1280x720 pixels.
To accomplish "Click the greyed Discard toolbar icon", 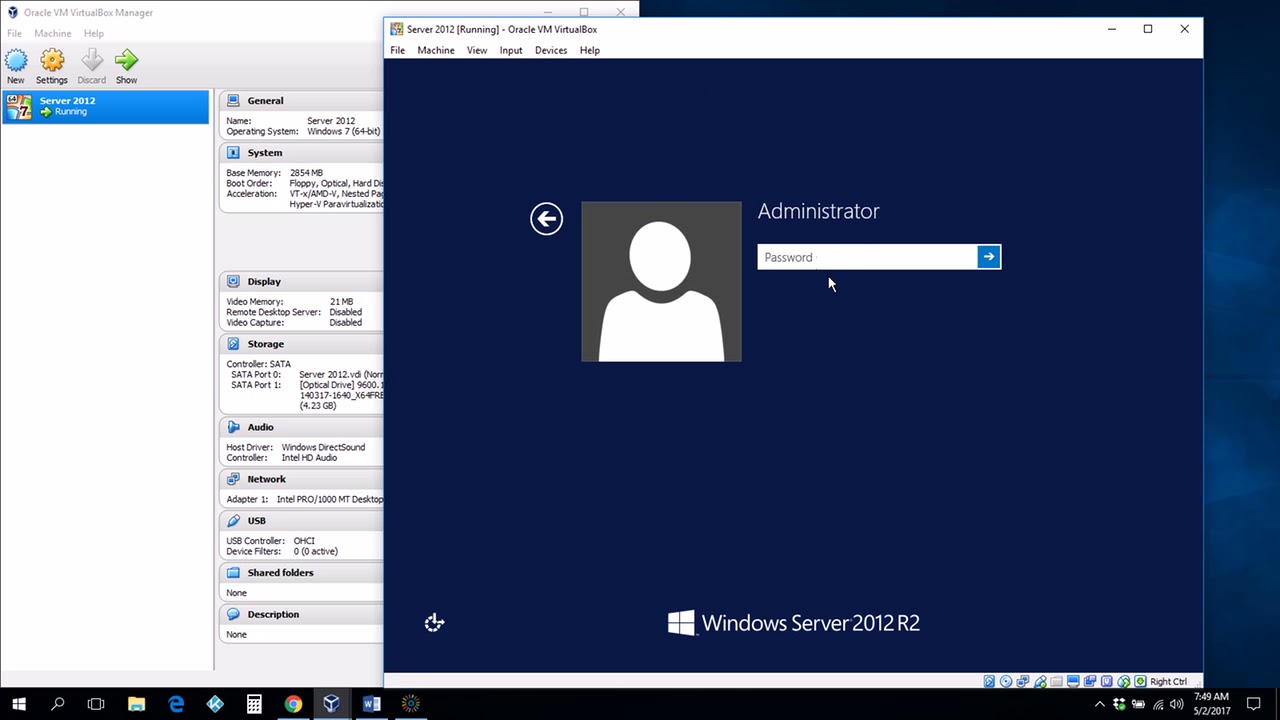I will (x=92, y=60).
